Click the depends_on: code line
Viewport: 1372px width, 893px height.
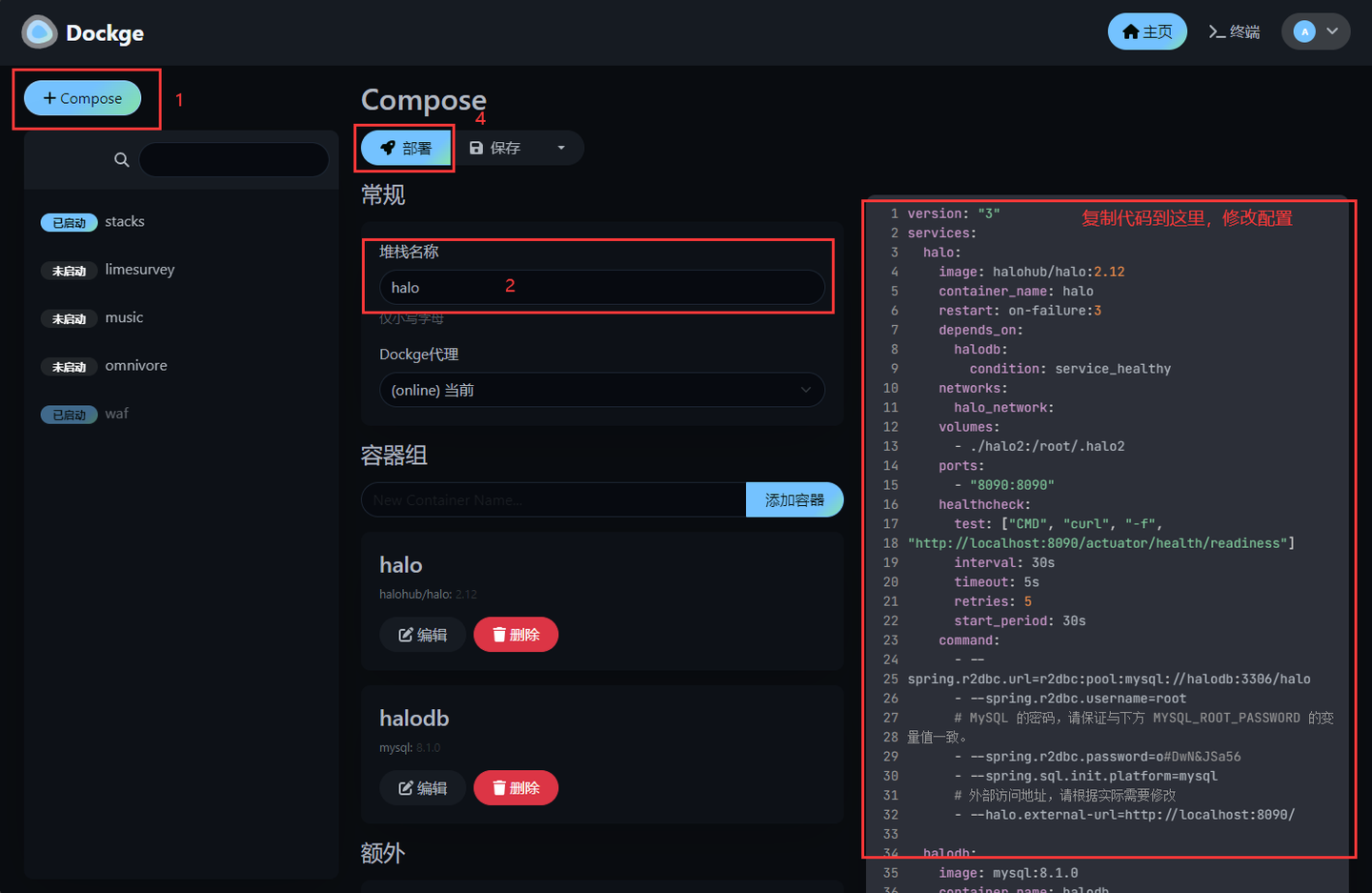click(981, 330)
